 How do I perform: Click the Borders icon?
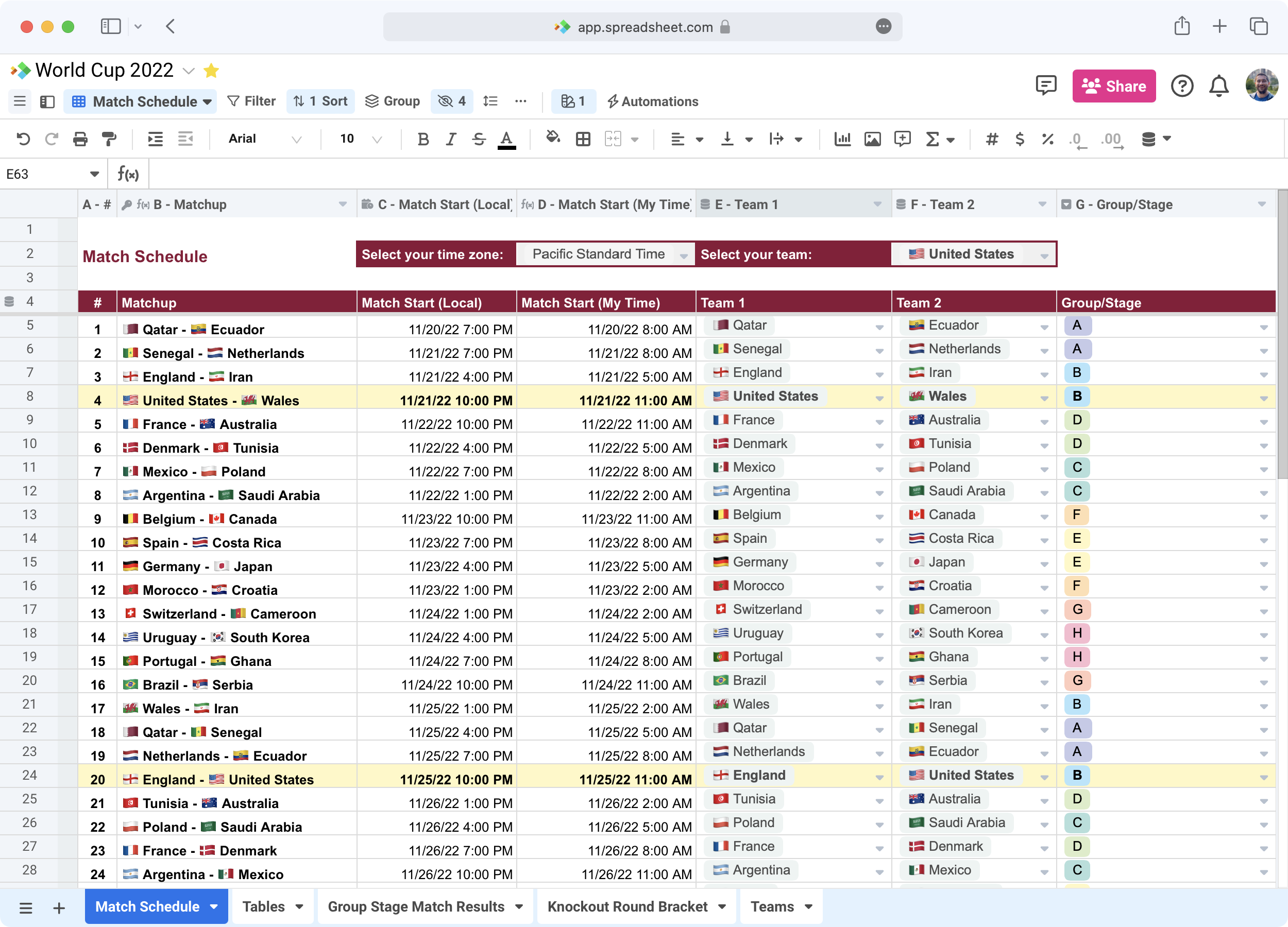(583, 139)
